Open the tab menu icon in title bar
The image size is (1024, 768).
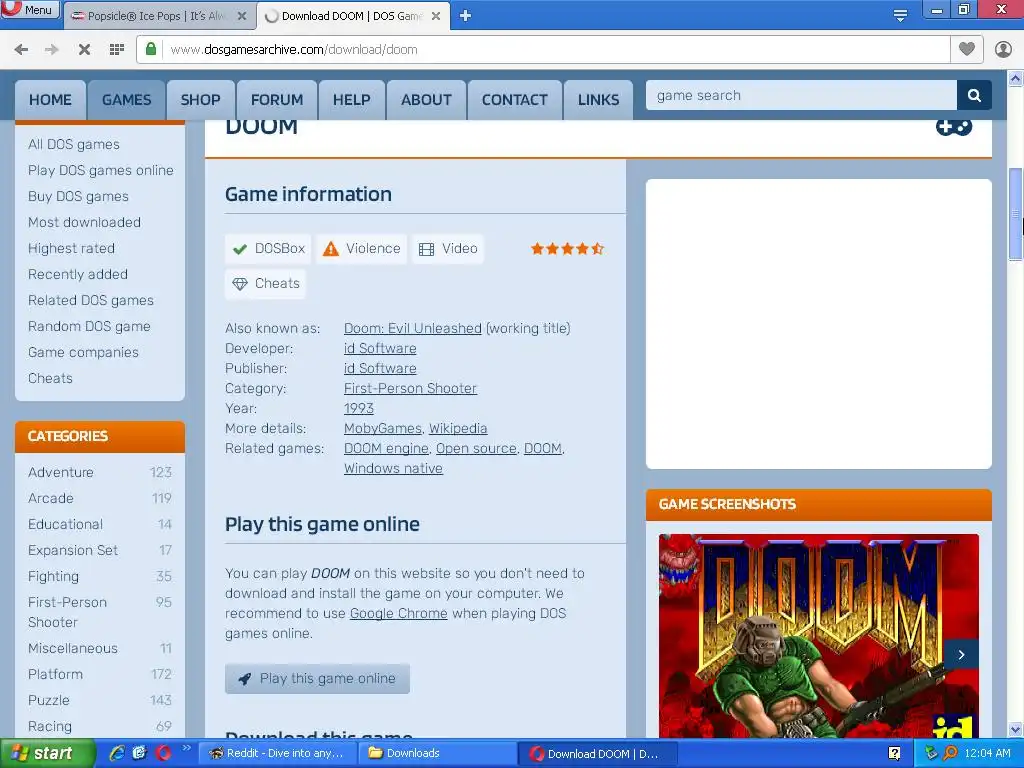(x=900, y=16)
